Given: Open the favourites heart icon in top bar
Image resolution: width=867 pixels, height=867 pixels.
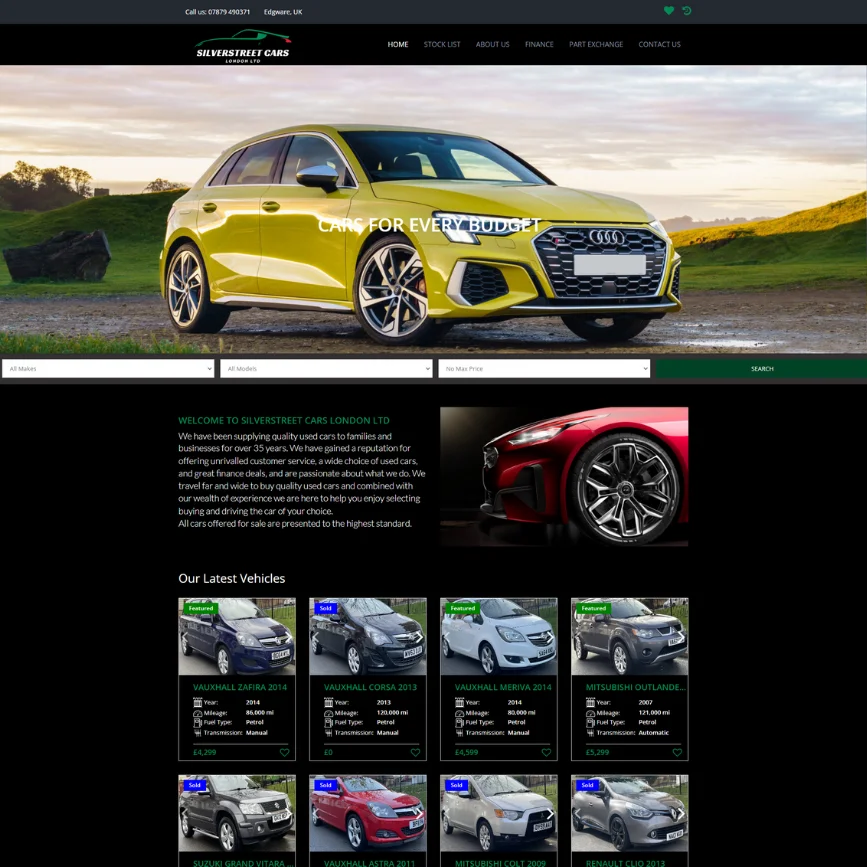Looking at the screenshot, I should [x=669, y=11].
